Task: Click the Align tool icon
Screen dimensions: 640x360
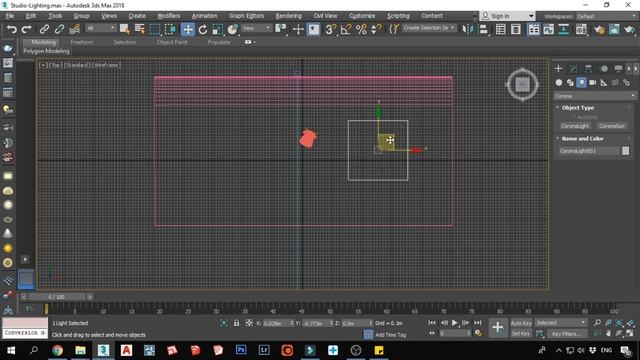Action: [483, 29]
